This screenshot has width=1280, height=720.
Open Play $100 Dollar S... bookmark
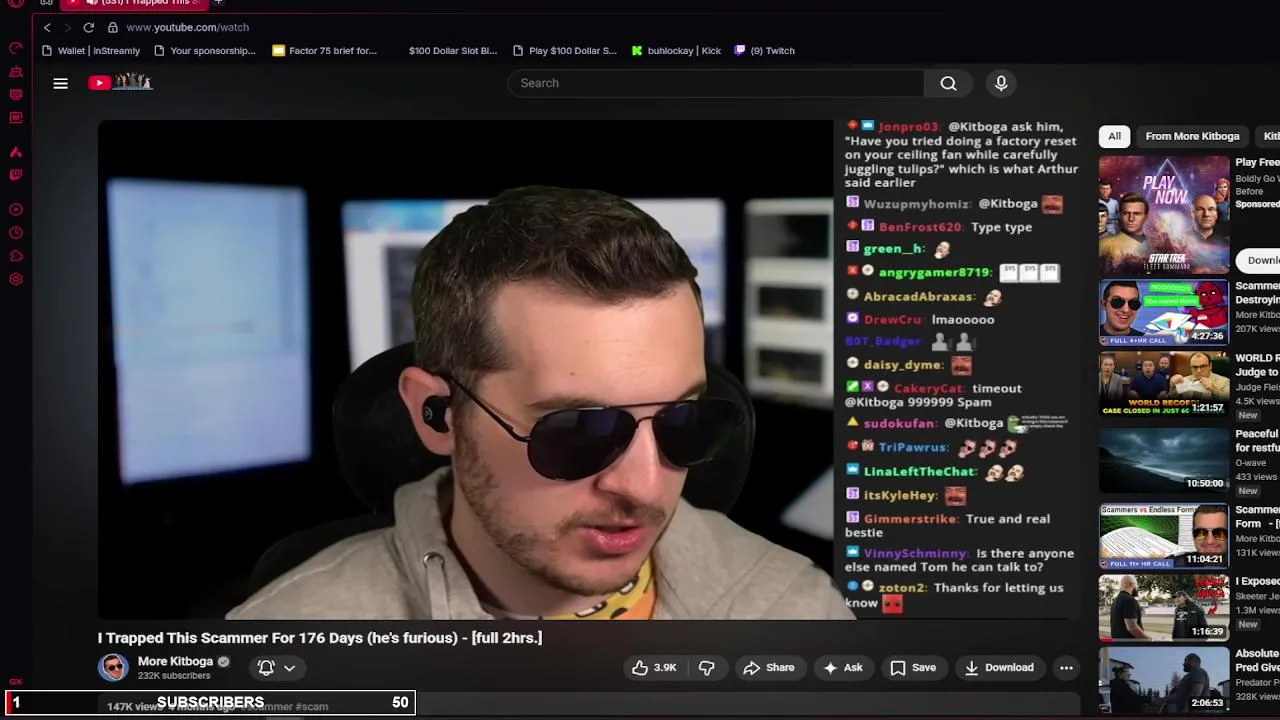[x=565, y=51]
